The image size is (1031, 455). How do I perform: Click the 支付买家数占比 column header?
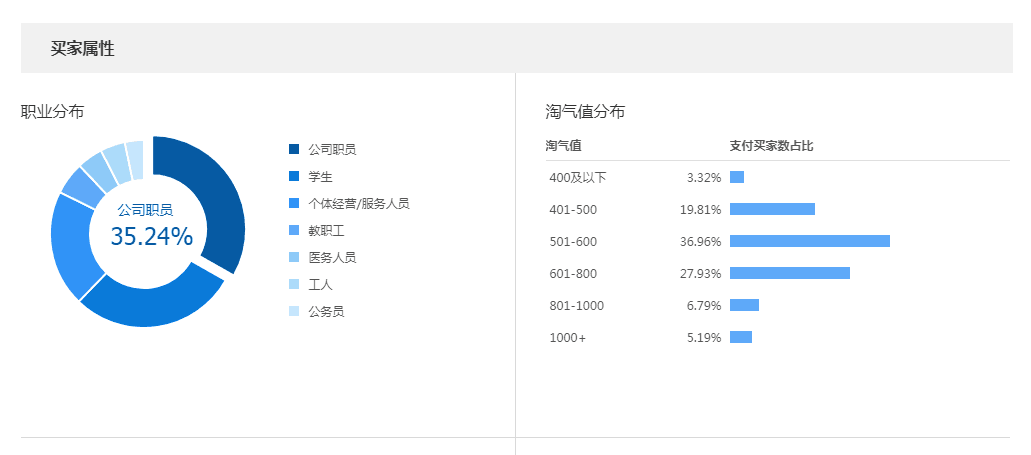[771, 146]
